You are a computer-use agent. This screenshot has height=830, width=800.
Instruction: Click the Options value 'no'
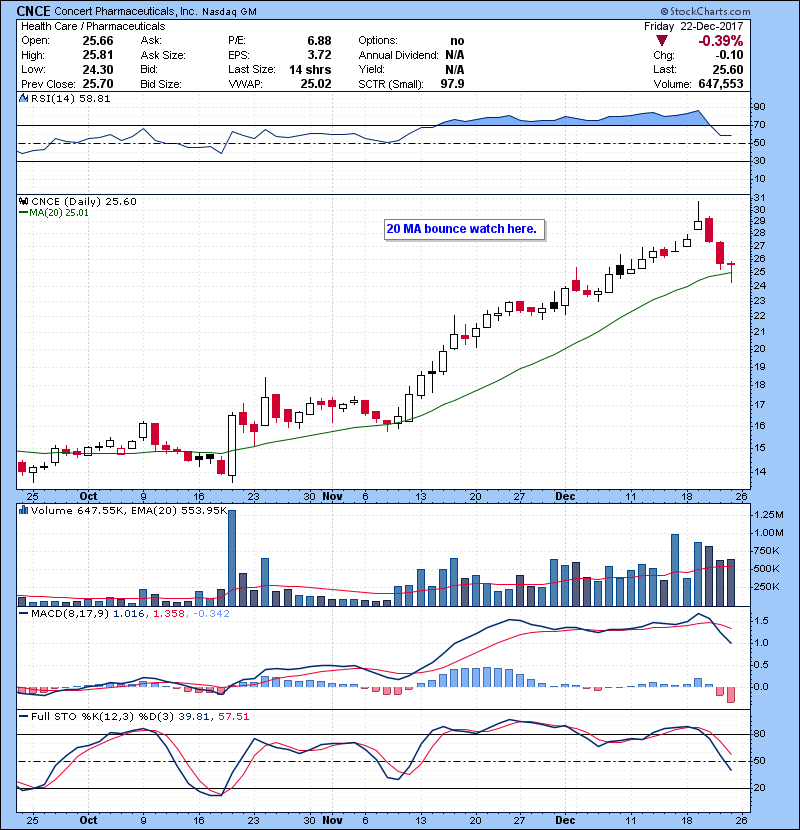tap(457, 41)
